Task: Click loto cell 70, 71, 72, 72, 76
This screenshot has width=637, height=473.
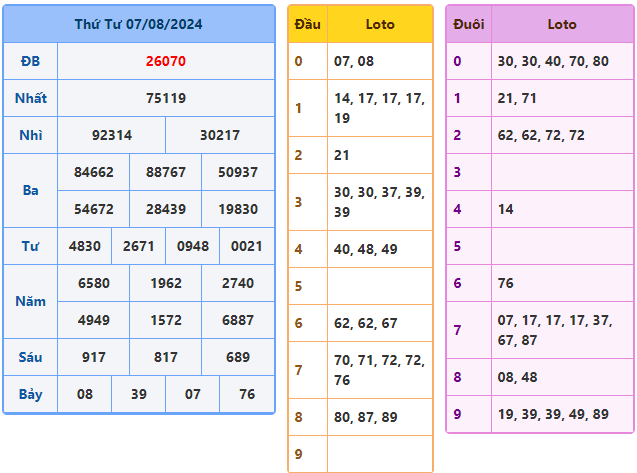Action: point(379,369)
